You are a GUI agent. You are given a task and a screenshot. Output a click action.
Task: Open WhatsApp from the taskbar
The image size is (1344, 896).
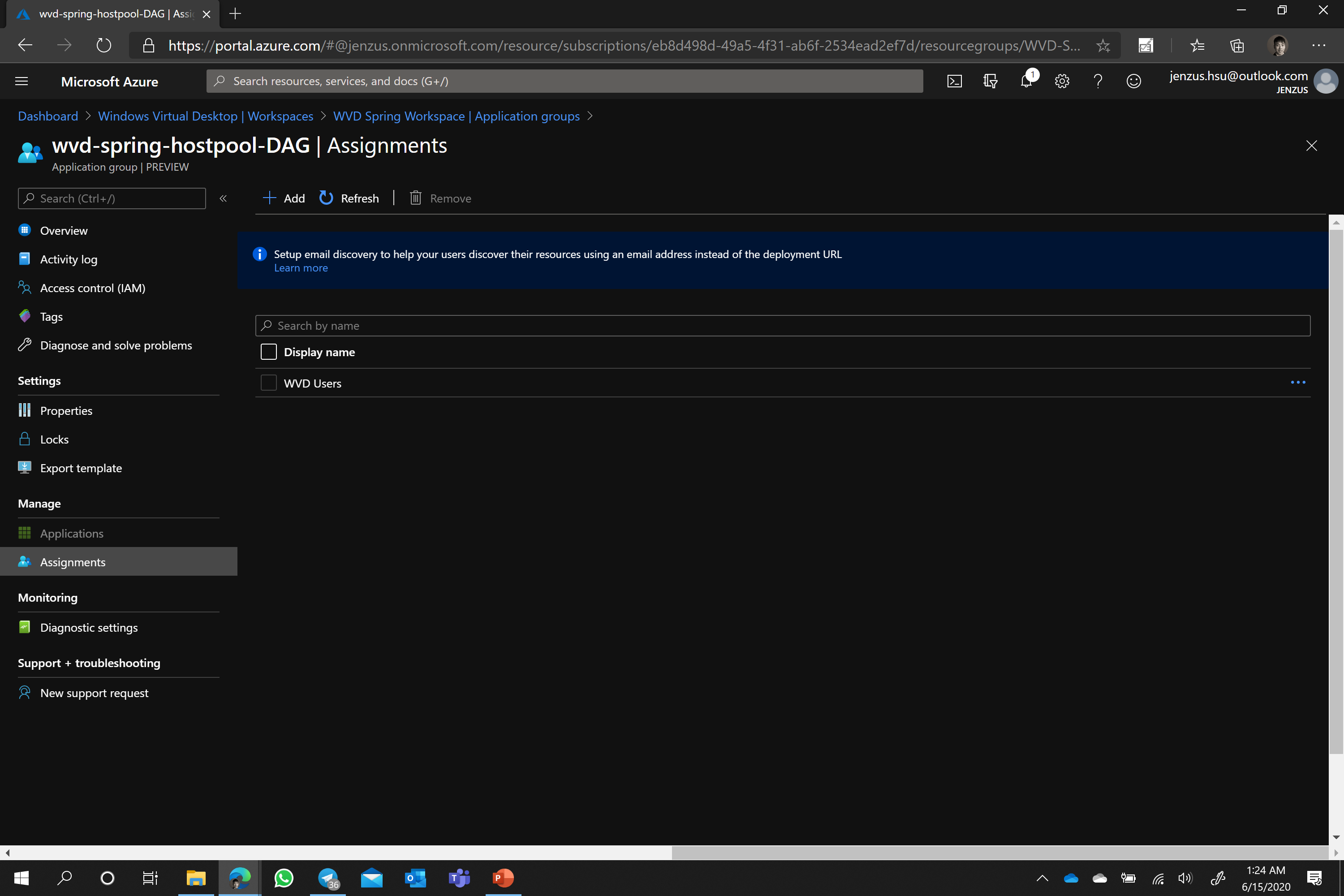click(284, 878)
